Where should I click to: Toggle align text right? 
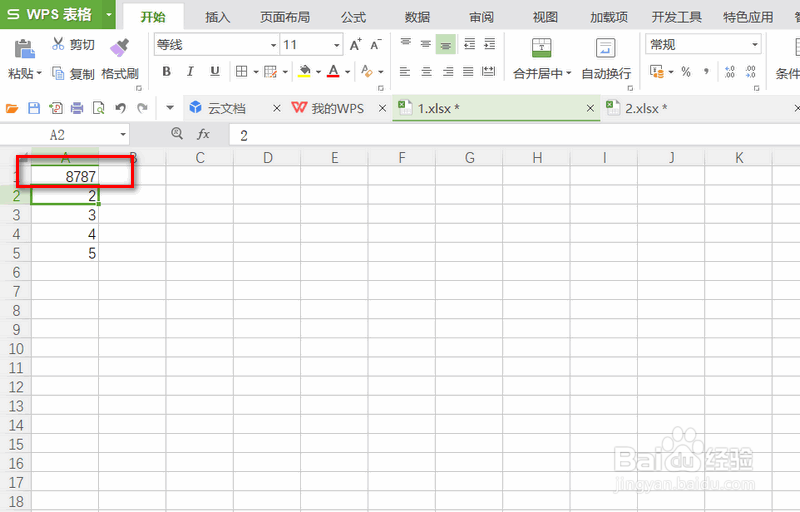[447, 72]
